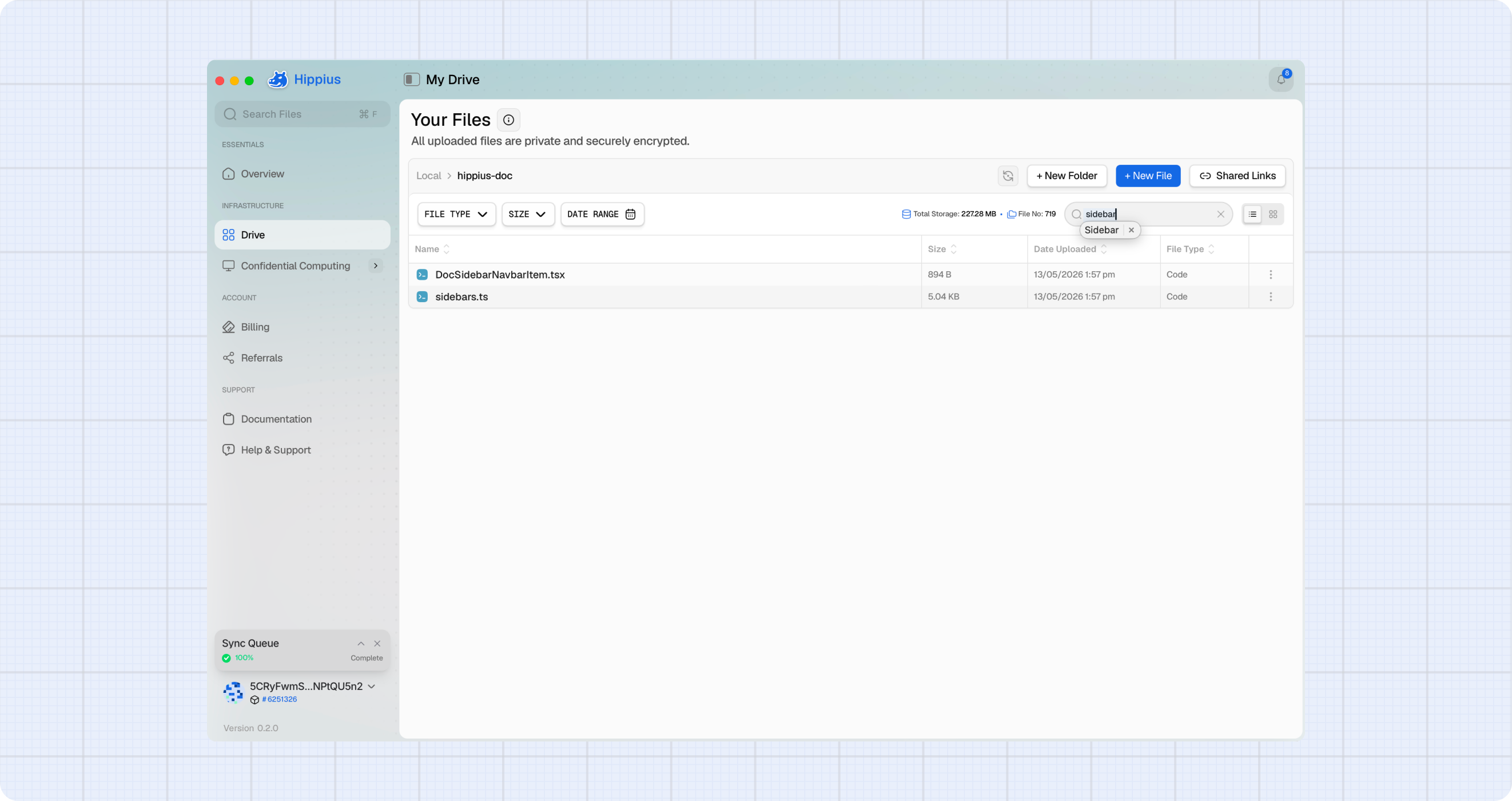
Task: Click the file search field containing sidebar
Action: point(1148,215)
